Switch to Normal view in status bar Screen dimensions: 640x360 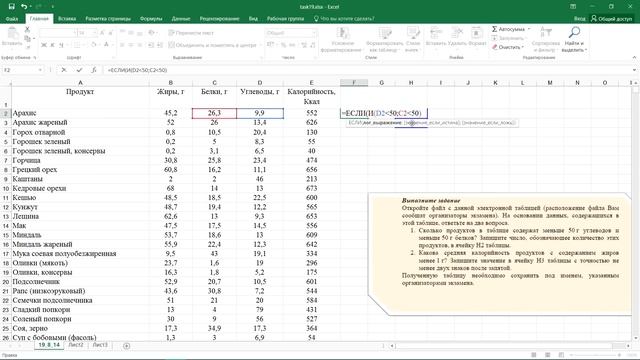[534, 355]
